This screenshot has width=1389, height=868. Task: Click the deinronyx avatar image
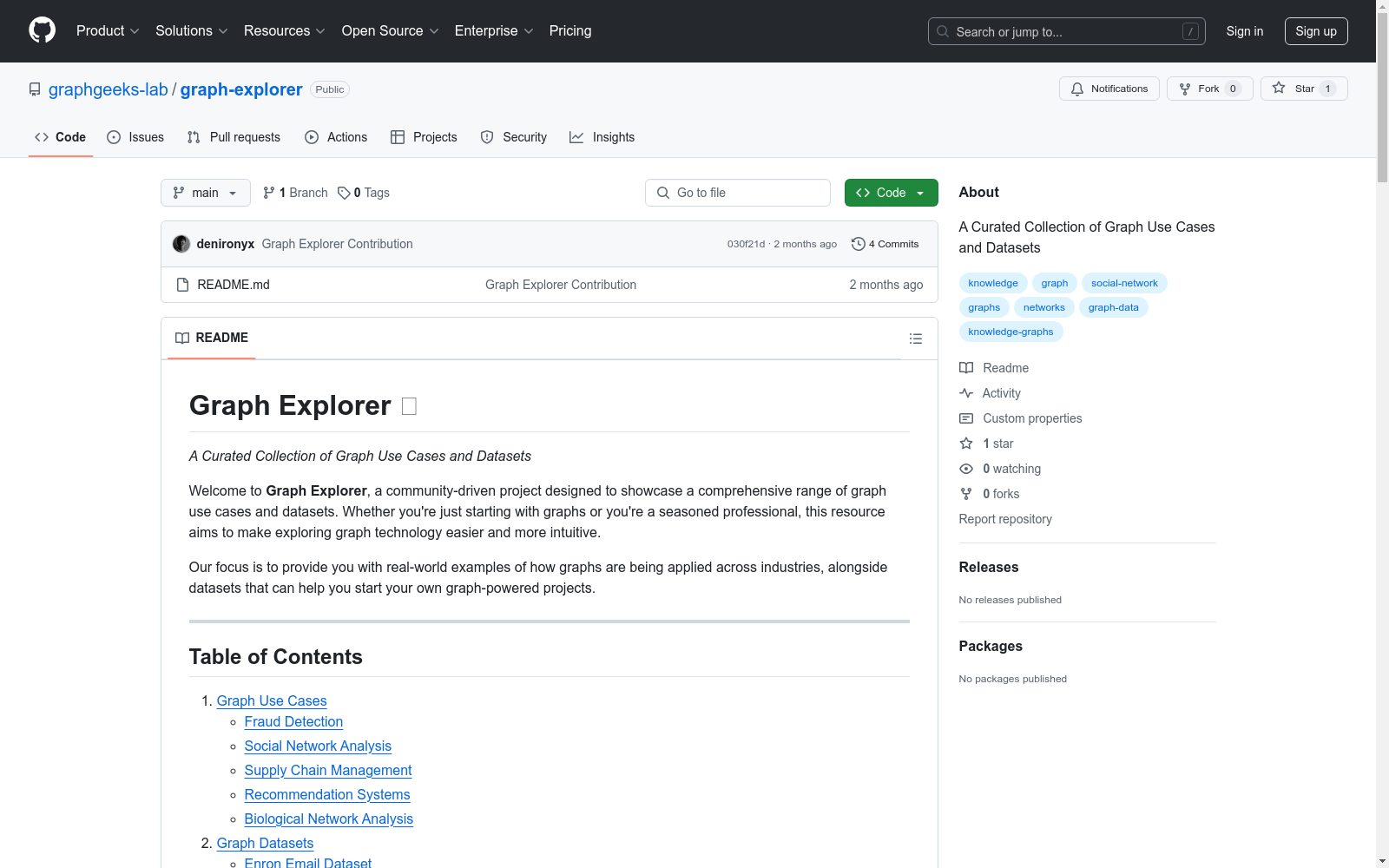(181, 244)
